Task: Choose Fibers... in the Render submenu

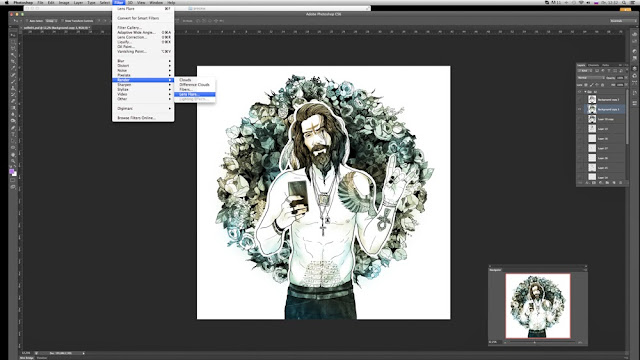Action: click(195, 89)
